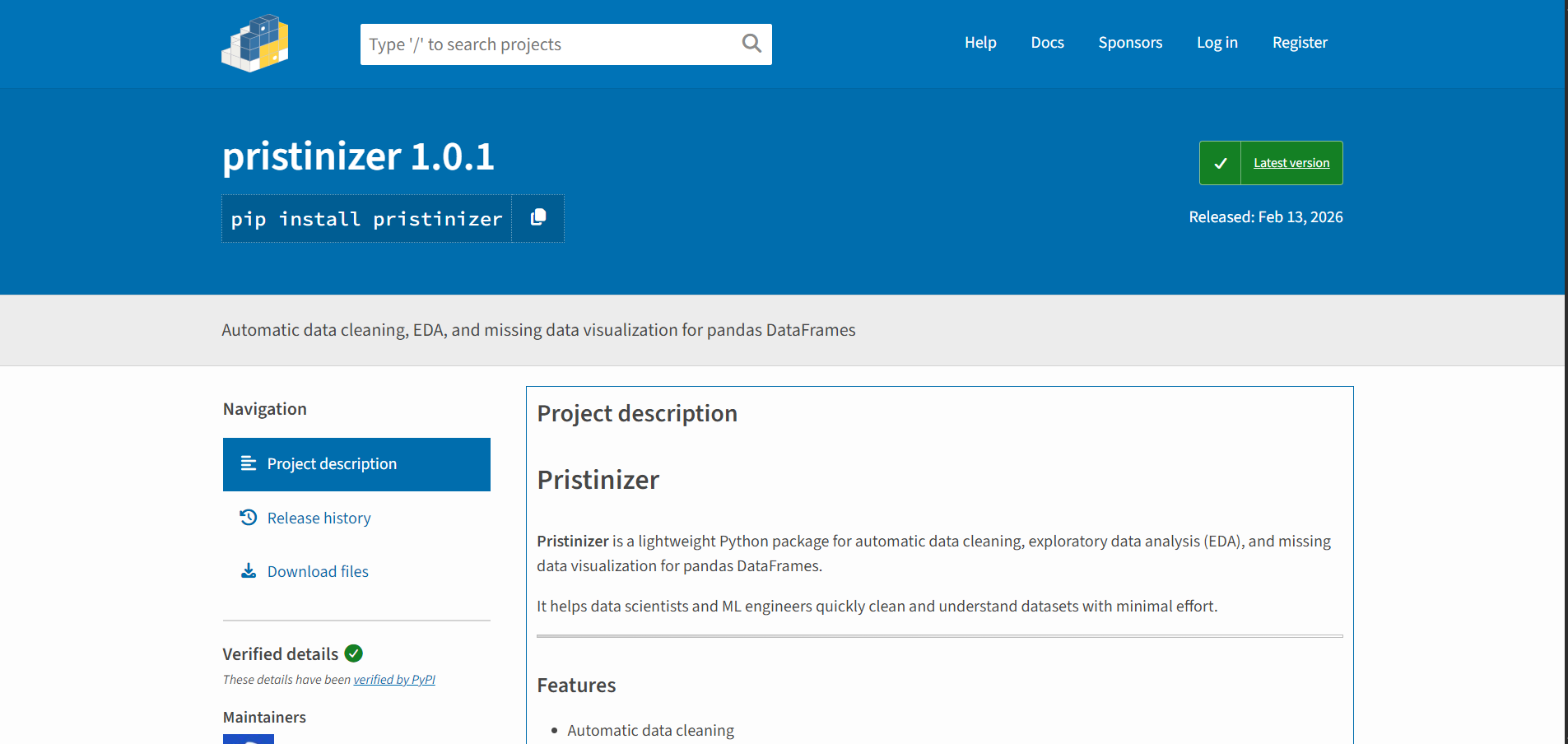This screenshot has height=744, width=1568.
Task: Open the verified by PyPI link
Action: (x=394, y=680)
